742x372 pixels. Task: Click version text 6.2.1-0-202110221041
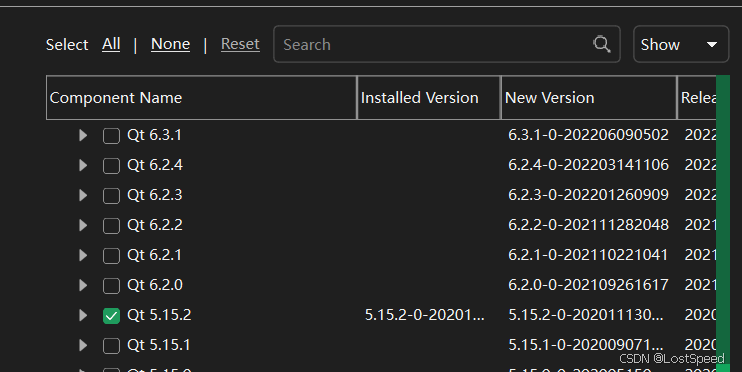tap(588, 255)
